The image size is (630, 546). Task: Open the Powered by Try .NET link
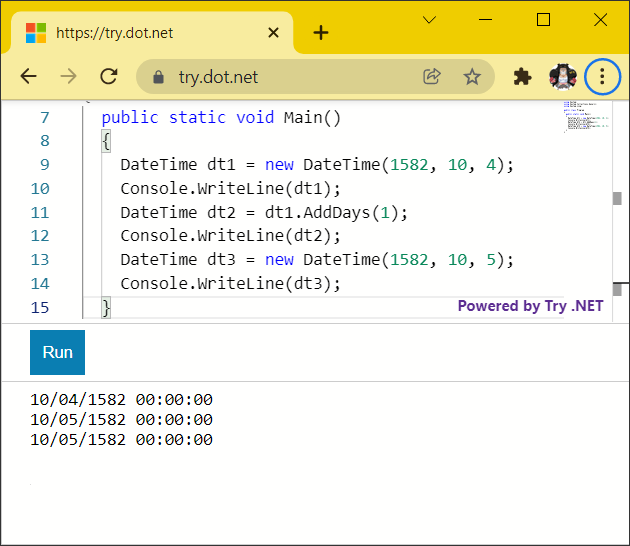(x=530, y=306)
